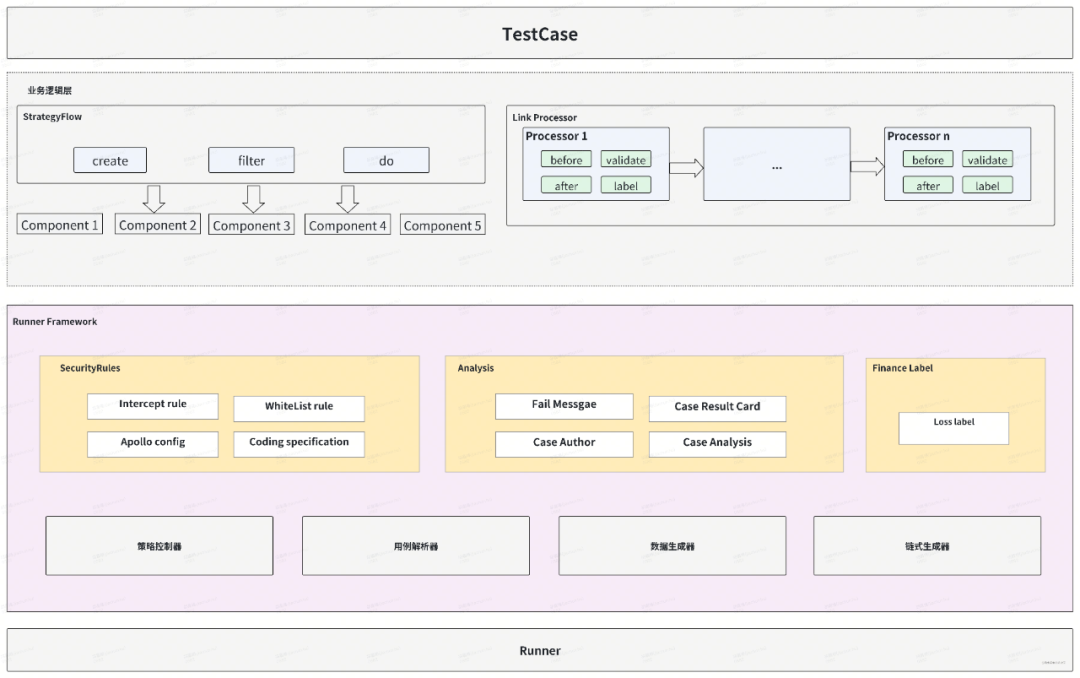Open the Intercept rule box
1080x678 pixels.
tap(153, 406)
